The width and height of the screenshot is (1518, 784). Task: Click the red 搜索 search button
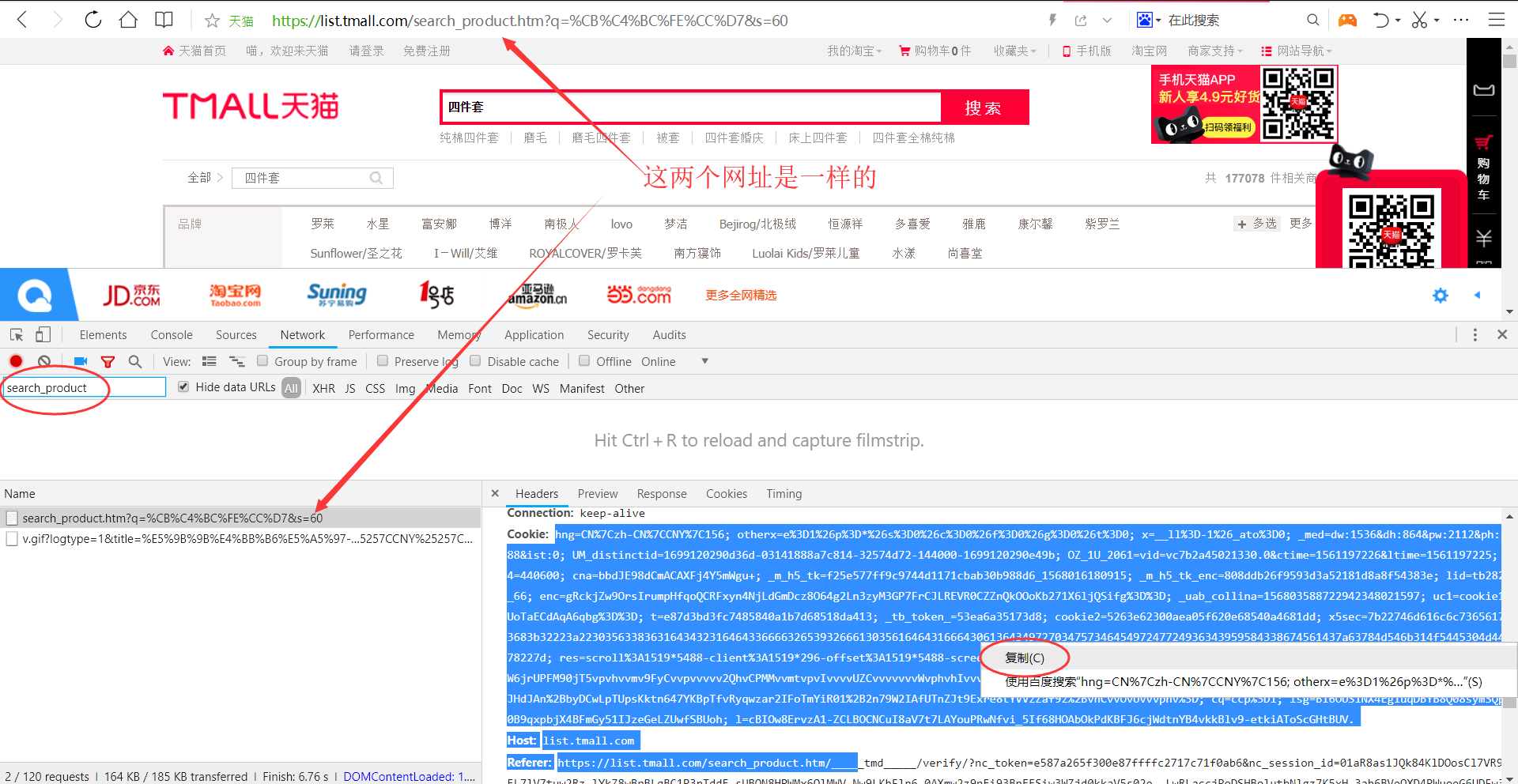(x=984, y=107)
